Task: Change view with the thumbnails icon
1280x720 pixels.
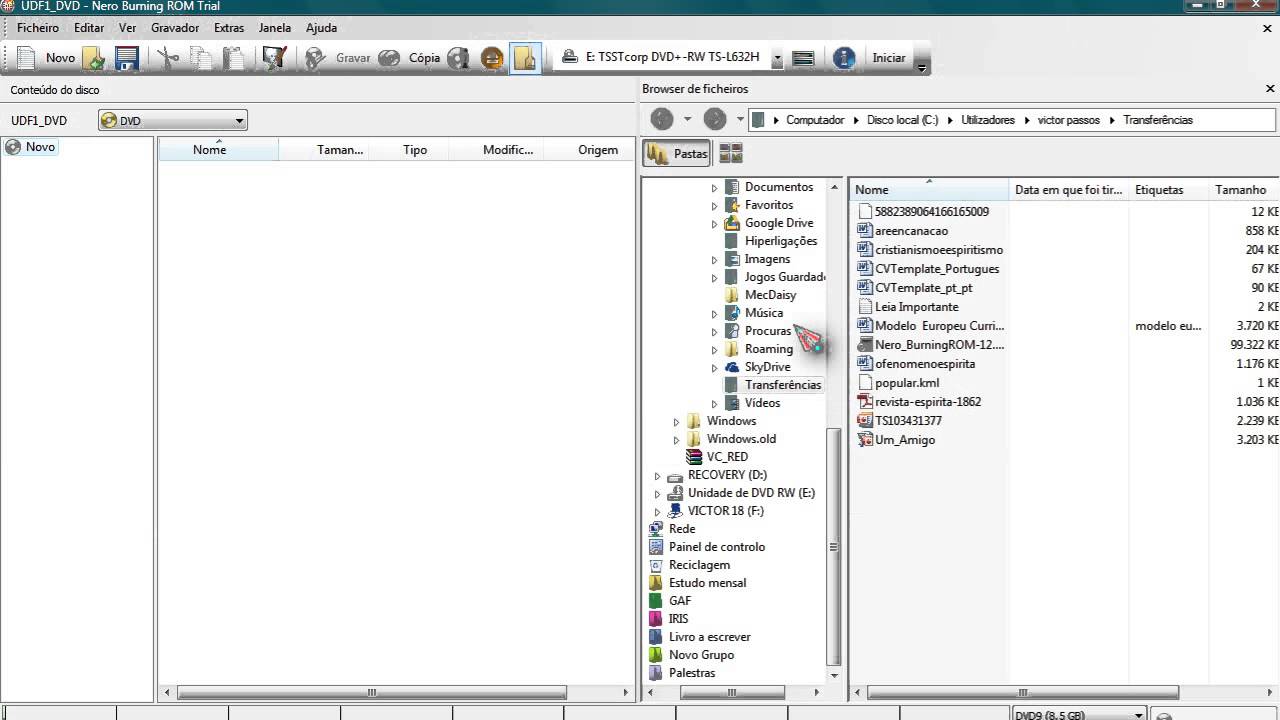Action: pyautogui.click(x=731, y=154)
